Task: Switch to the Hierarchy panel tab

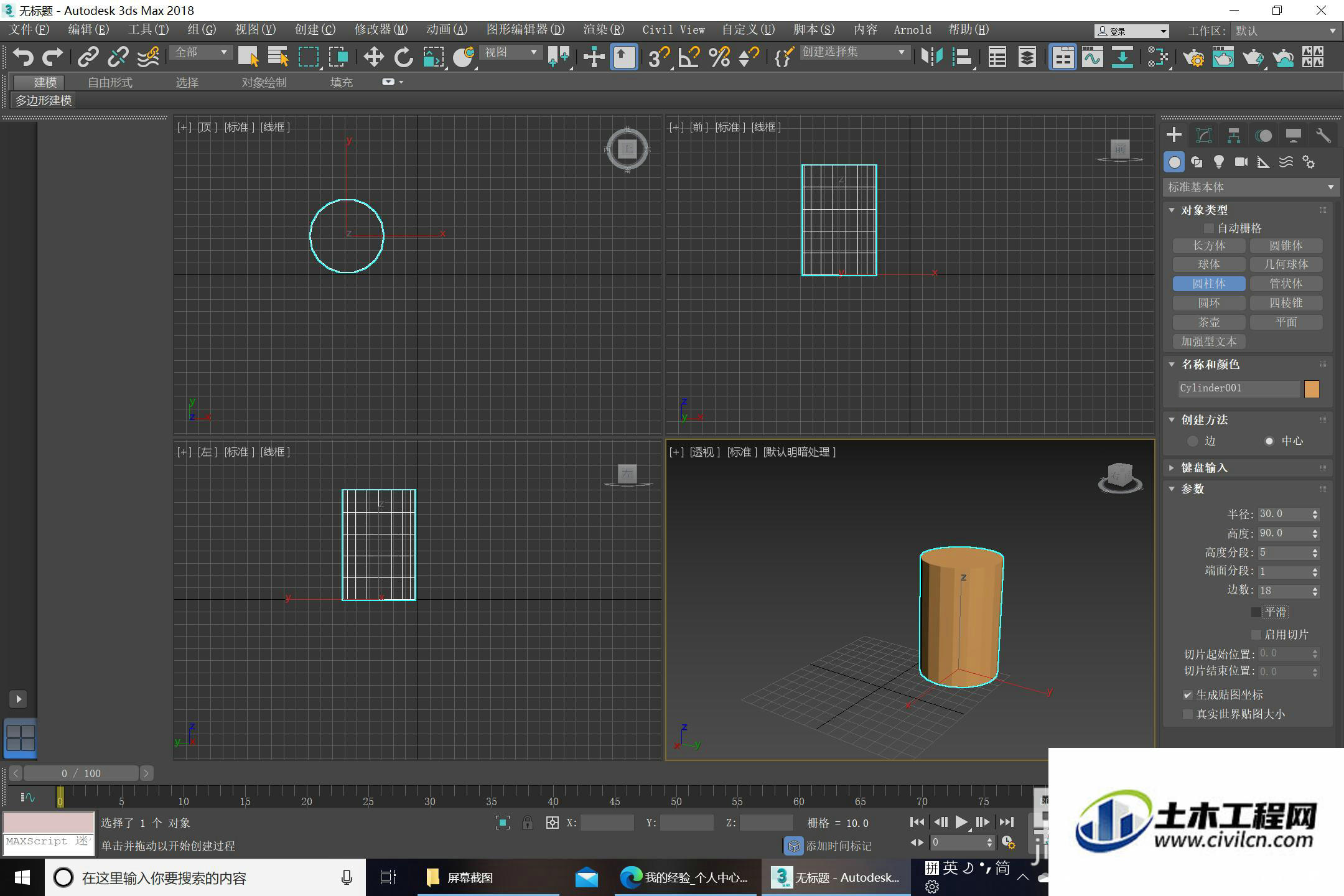Action: [x=1234, y=135]
